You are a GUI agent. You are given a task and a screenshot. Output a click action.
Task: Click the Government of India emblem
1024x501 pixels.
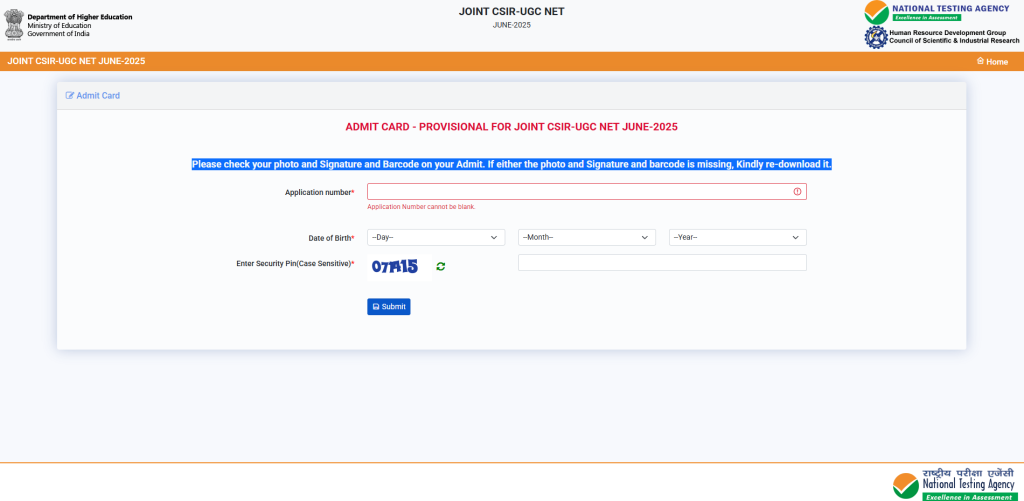pyautogui.click(x=14, y=25)
